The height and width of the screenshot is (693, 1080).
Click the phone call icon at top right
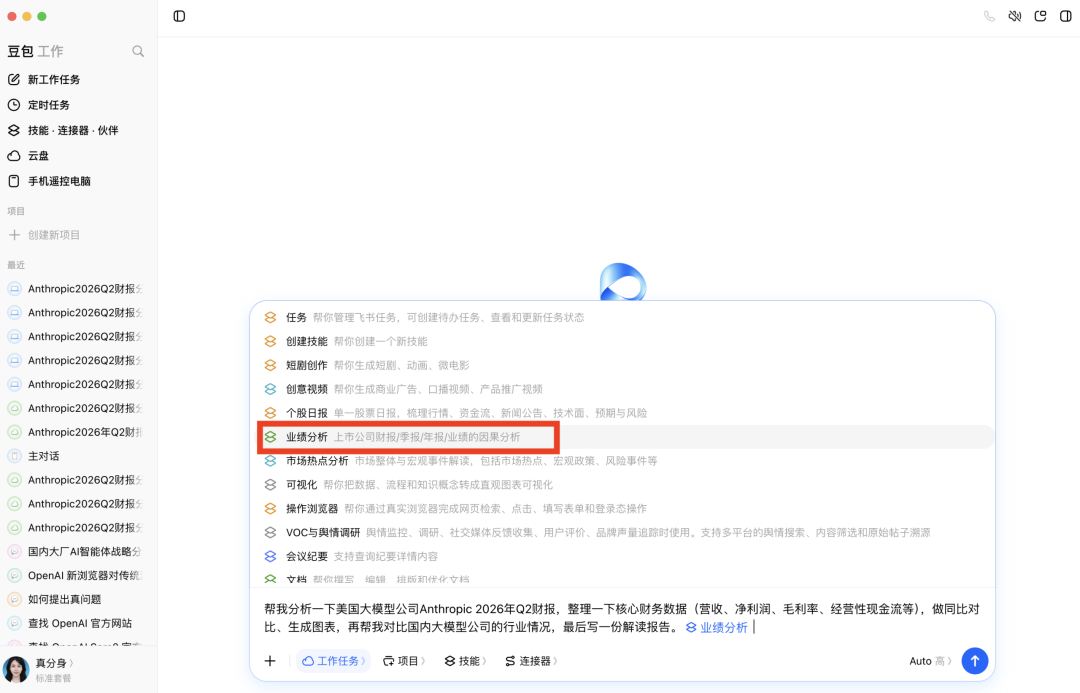989,16
